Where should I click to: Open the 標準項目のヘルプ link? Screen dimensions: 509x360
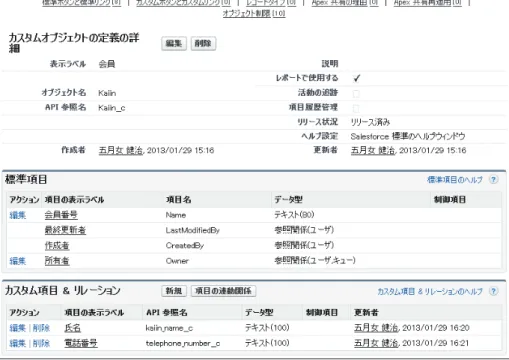point(455,180)
